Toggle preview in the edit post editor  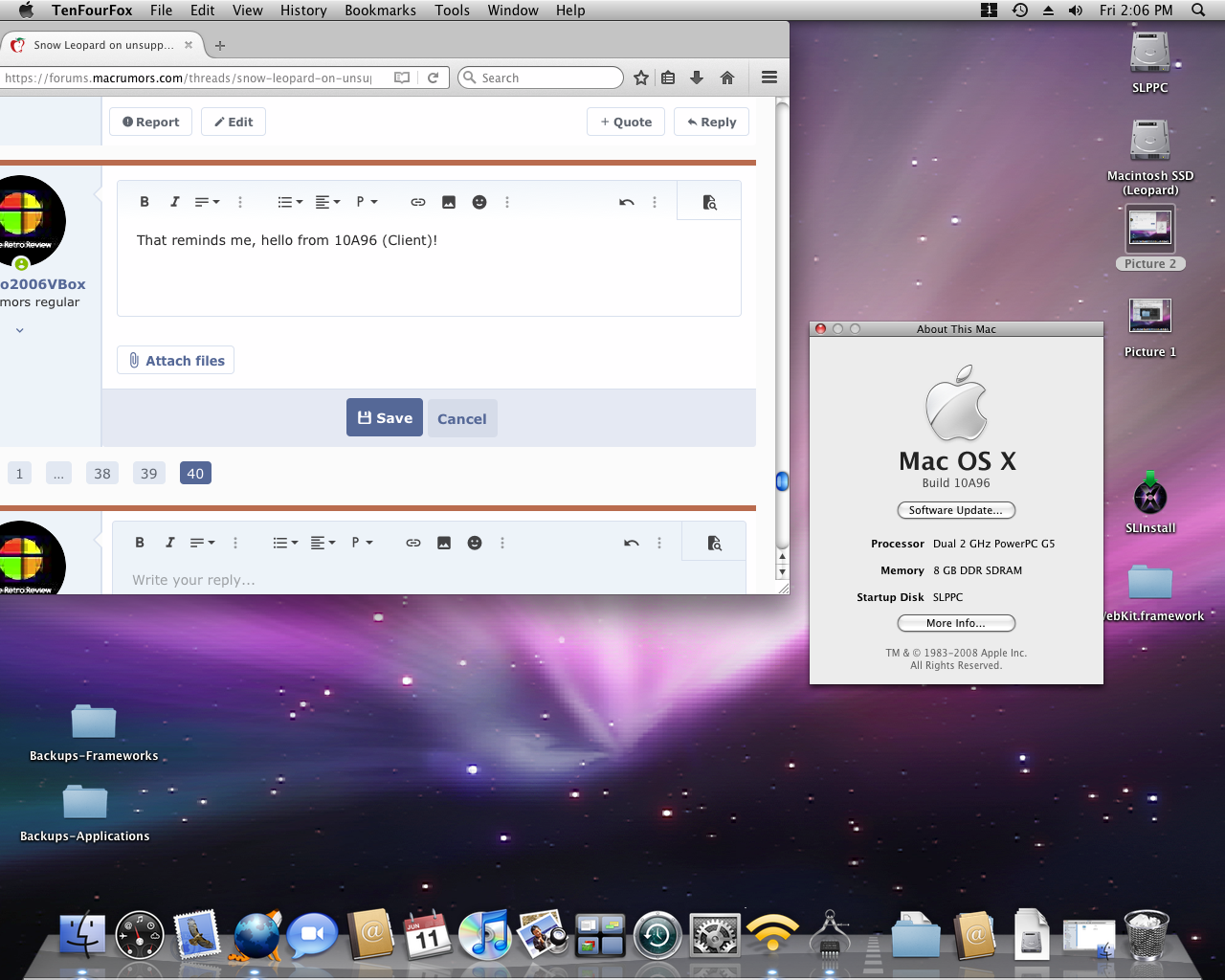[709, 202]
